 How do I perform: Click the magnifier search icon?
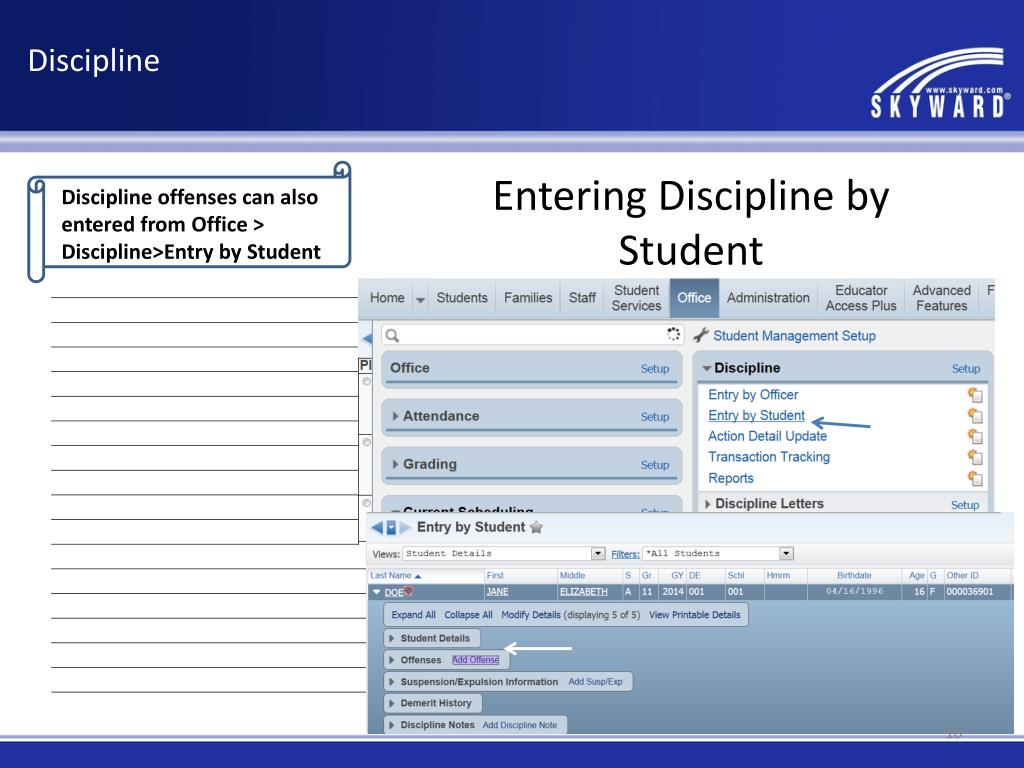pyautogui.click(x=393, y=336)
